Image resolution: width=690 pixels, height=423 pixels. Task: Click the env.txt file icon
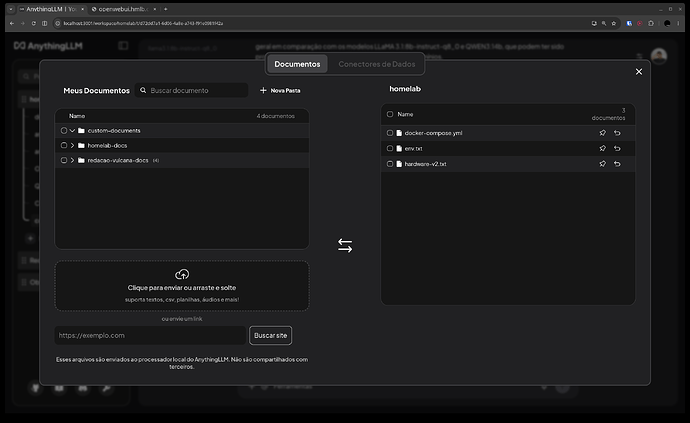point(399,148)
